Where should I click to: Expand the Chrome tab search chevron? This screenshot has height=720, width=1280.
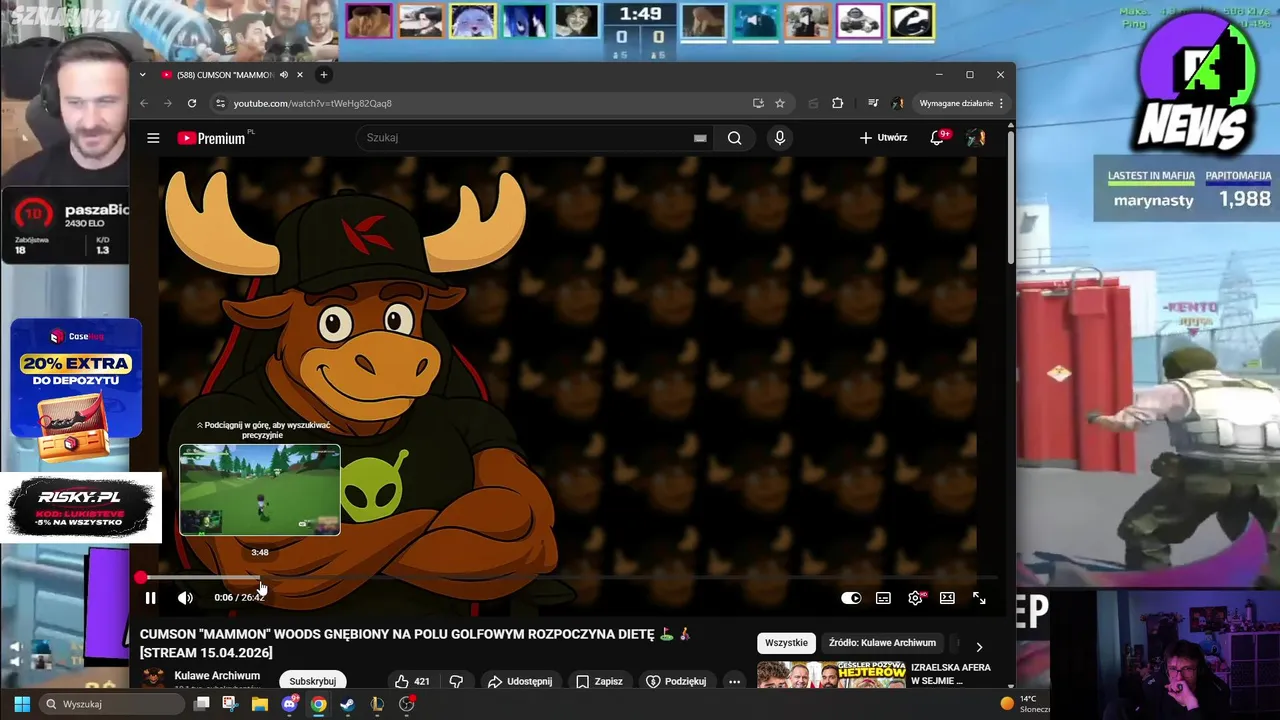point(143,75)
